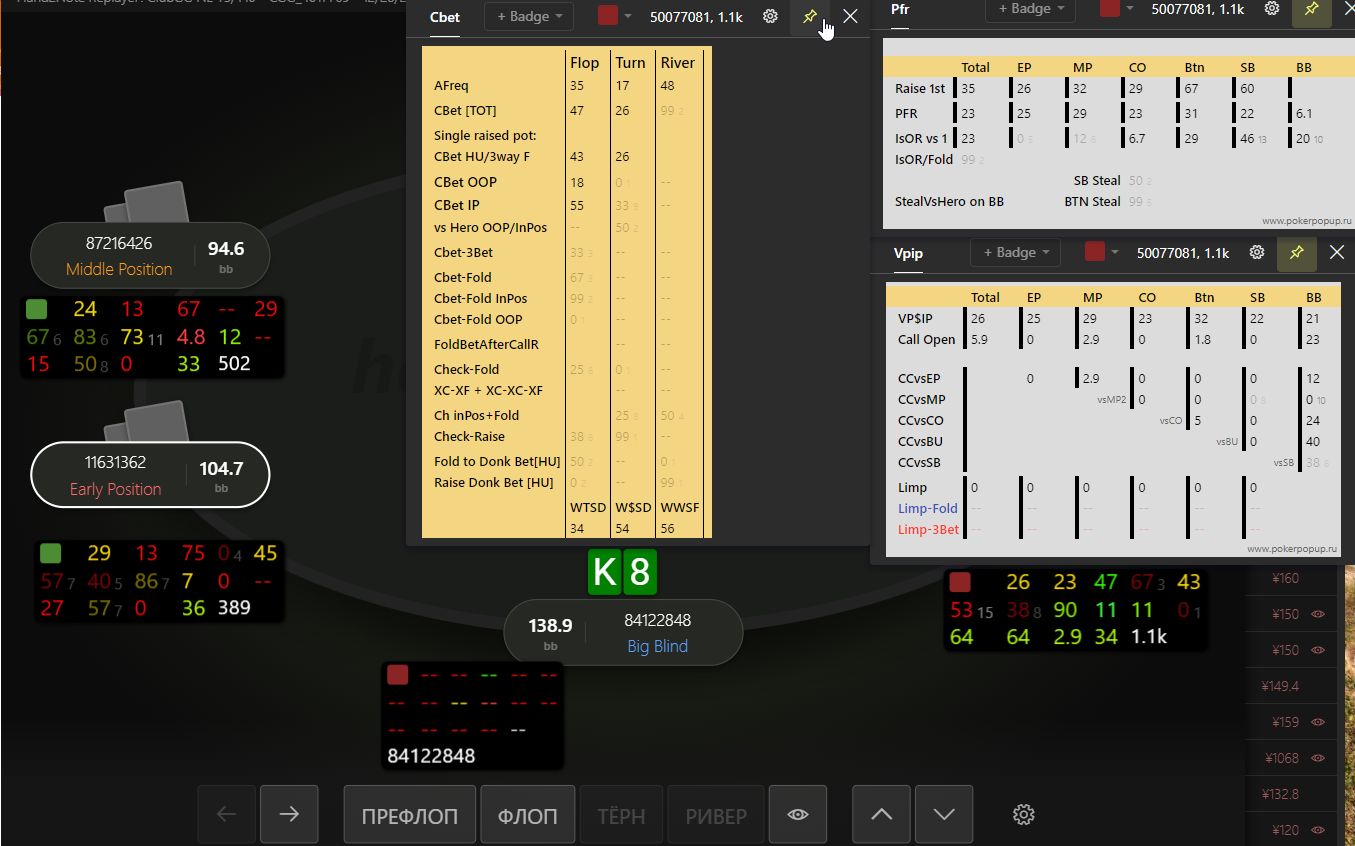Toggle eye icon on ¥1068 row
This screenshot has width=1355, height=846.
[x=1317, y=758]
